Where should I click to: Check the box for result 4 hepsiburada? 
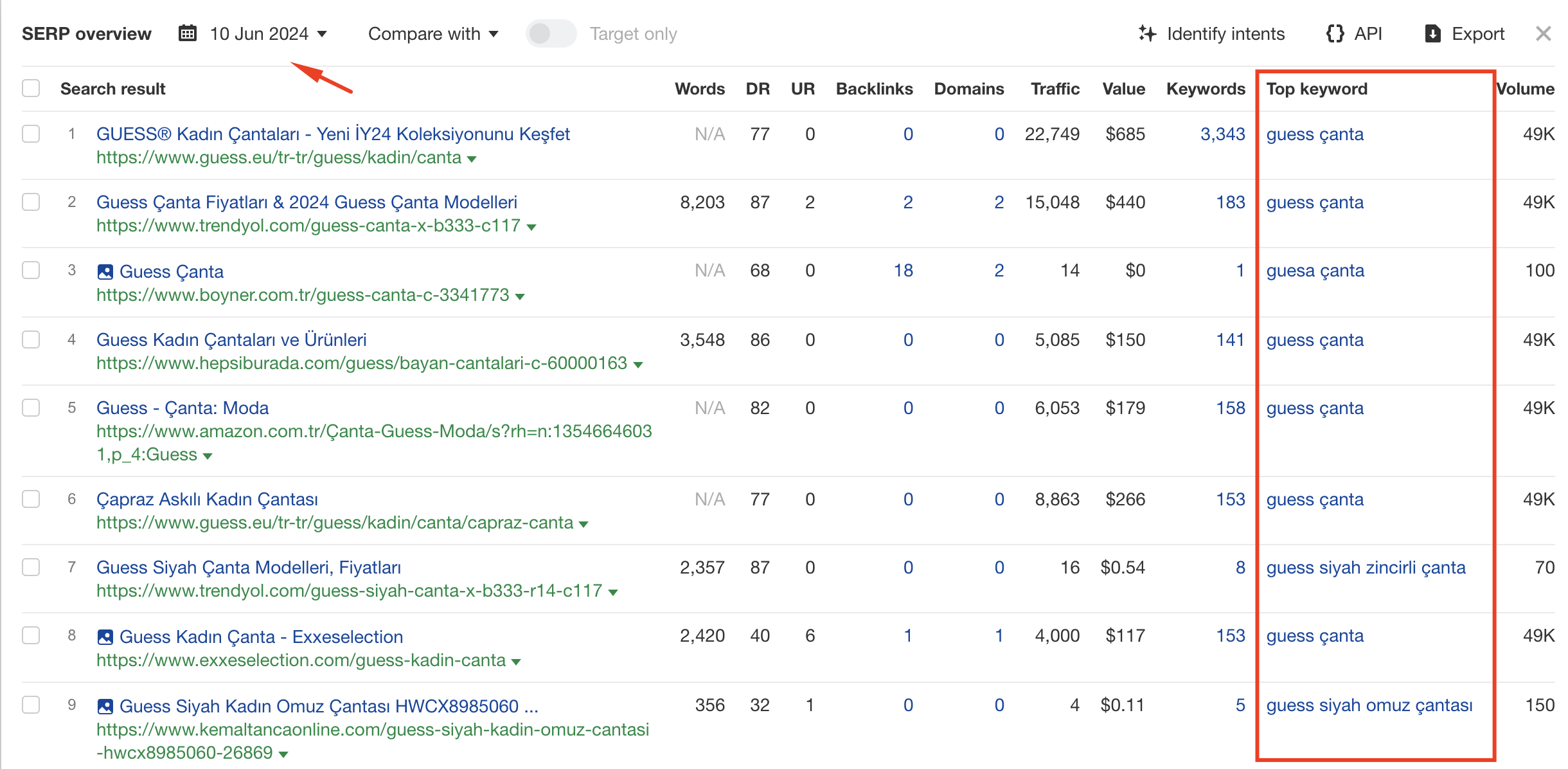click(x=31, y=339)
